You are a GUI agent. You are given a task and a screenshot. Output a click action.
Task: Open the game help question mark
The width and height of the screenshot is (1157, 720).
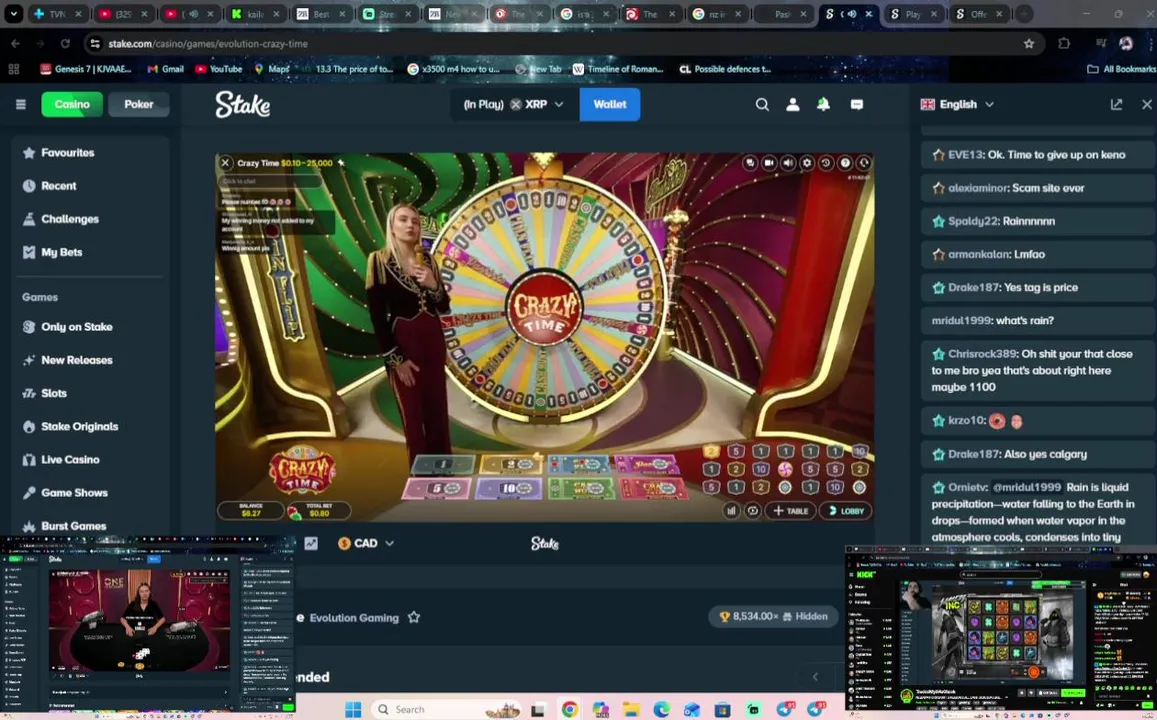click(x=845, y=162)
